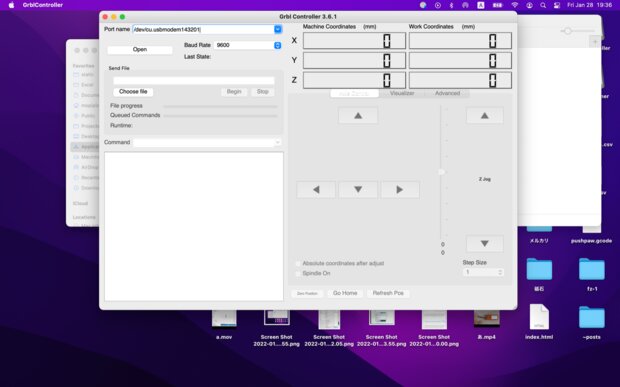Enable Spindle On checkbox
620x387 pixels.
(x=298, y=274)
